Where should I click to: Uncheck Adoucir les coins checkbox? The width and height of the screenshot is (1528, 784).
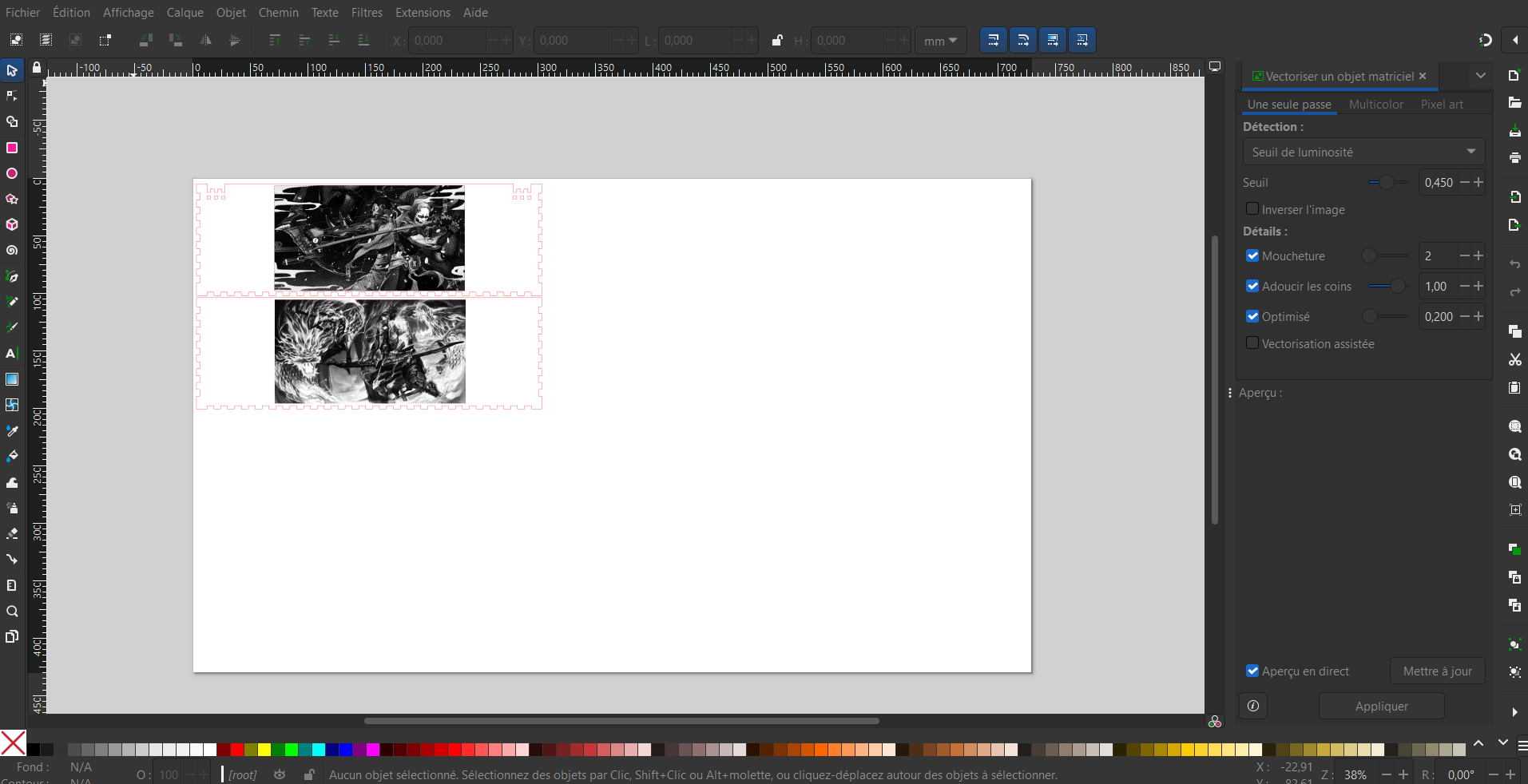pos(1252,286)
